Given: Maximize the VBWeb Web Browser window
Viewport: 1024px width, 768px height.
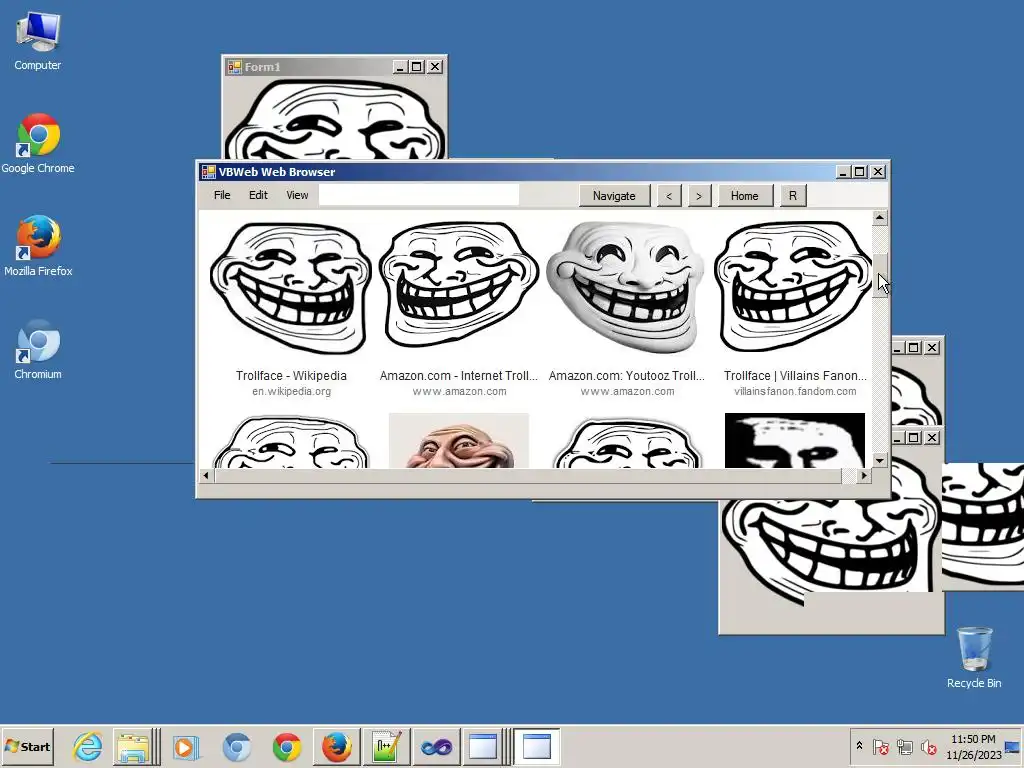Looking at the screenshot, I should [x=860, y=172].
